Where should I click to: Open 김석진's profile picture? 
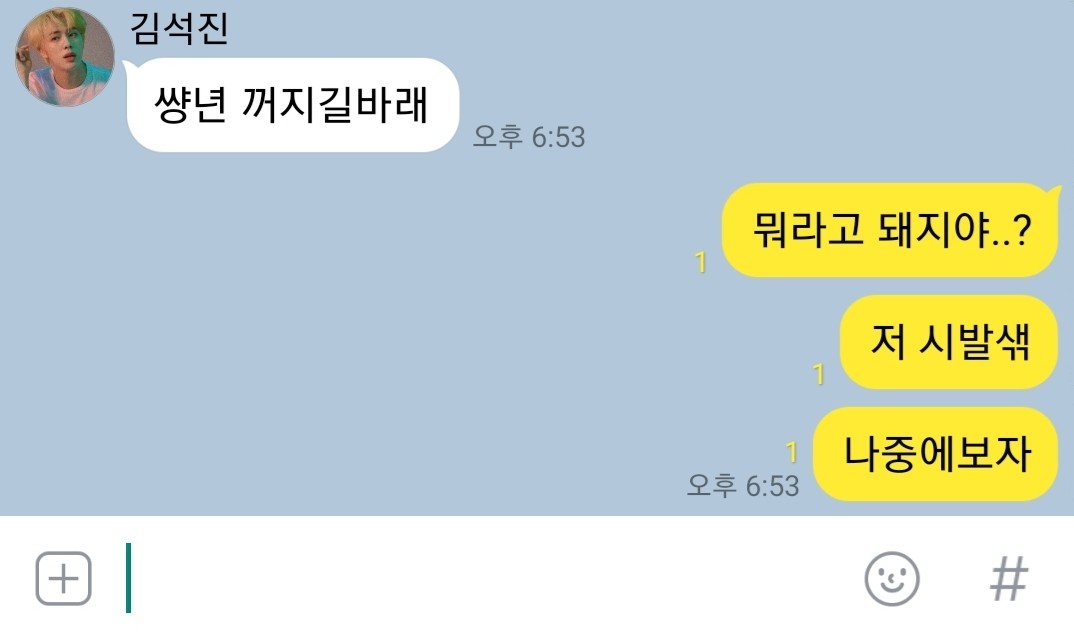pos(65,57)
